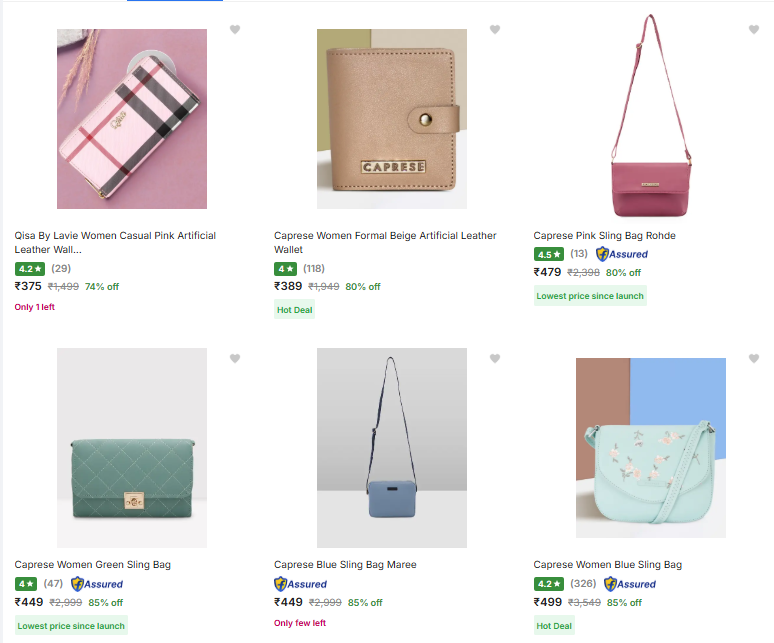Add Caprese Pink Sling Bag Rohde to wishlist

pyautogui.click(x=754, y=30)
